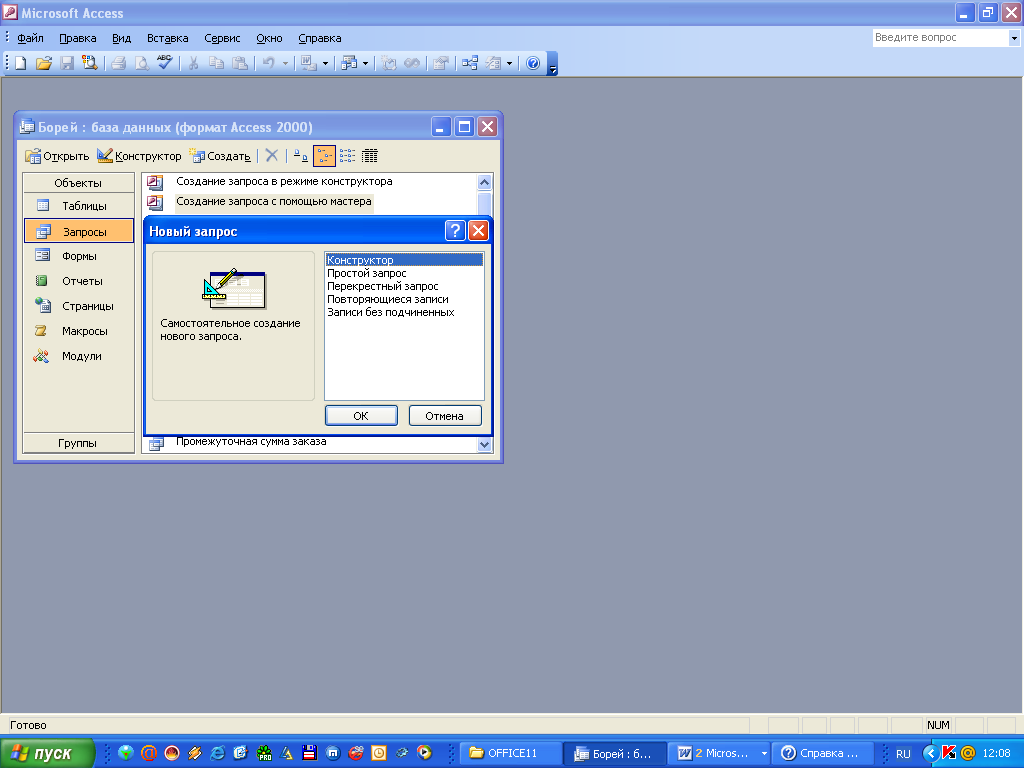Open toolbar options at toolbar end
The image size is (1024, 768).
552,64
